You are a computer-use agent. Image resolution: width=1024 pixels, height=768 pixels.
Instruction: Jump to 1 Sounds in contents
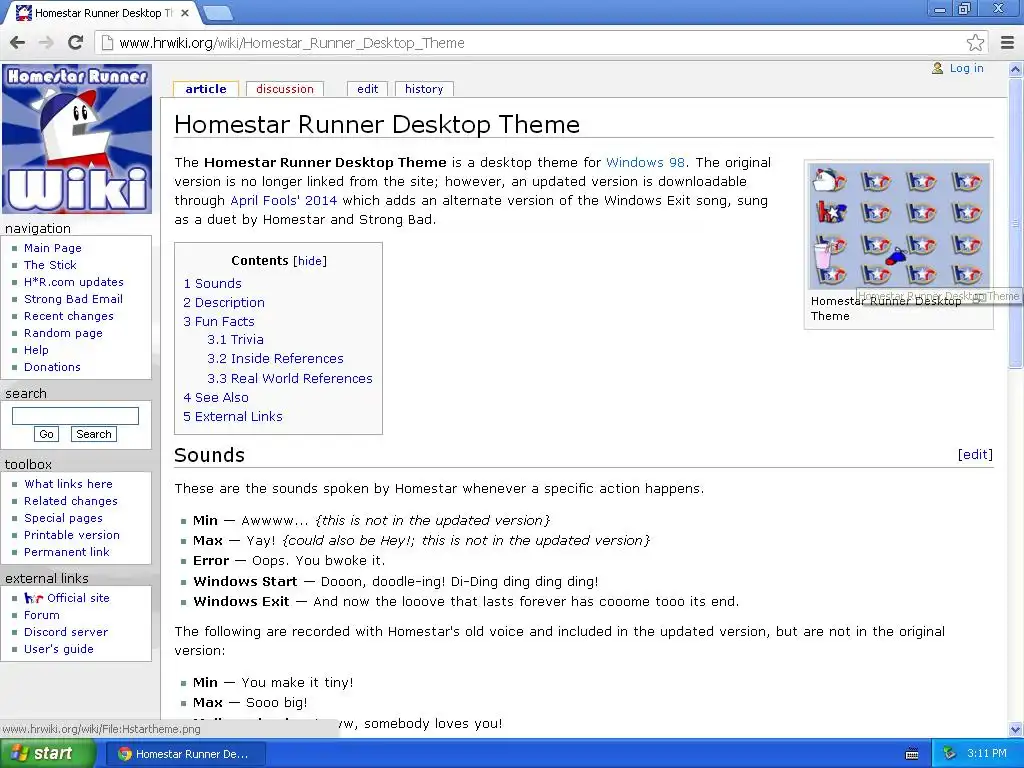pyautogui.click(x=212, y=283)
